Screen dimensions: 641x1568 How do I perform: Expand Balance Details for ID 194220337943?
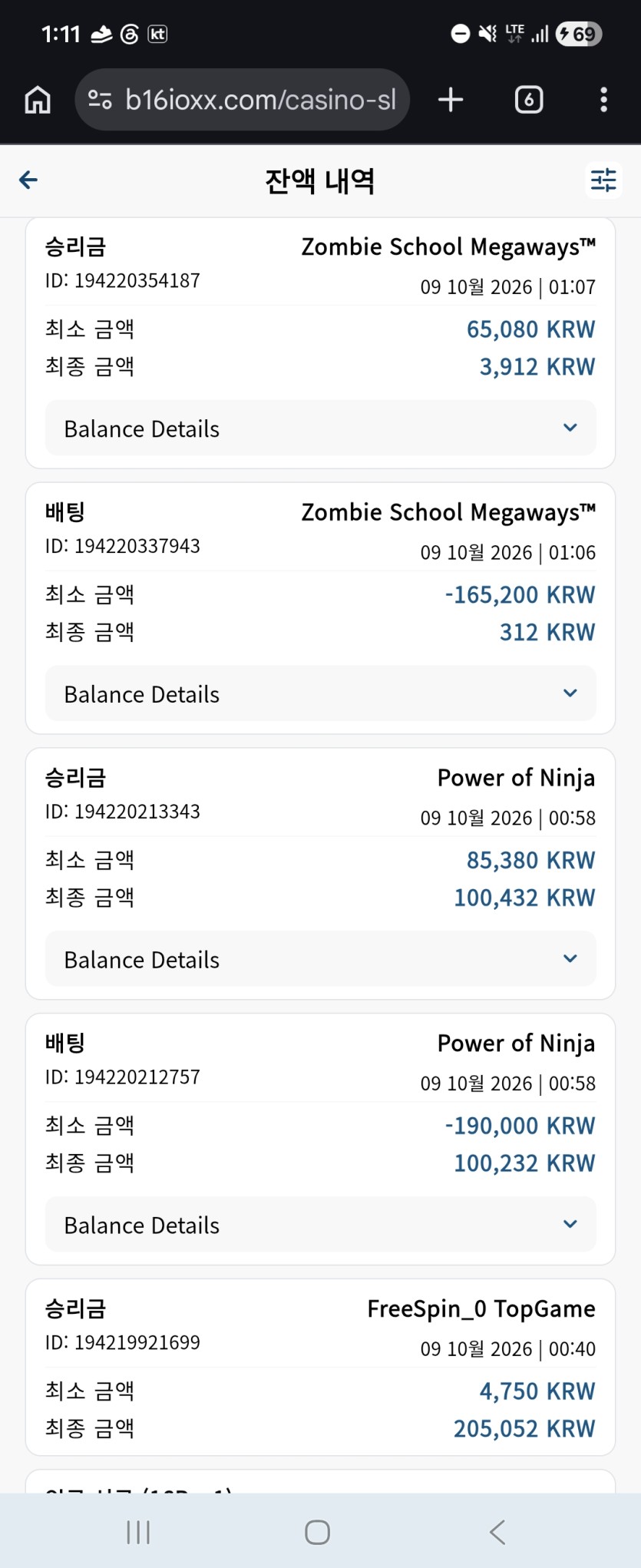click(320, 693)
